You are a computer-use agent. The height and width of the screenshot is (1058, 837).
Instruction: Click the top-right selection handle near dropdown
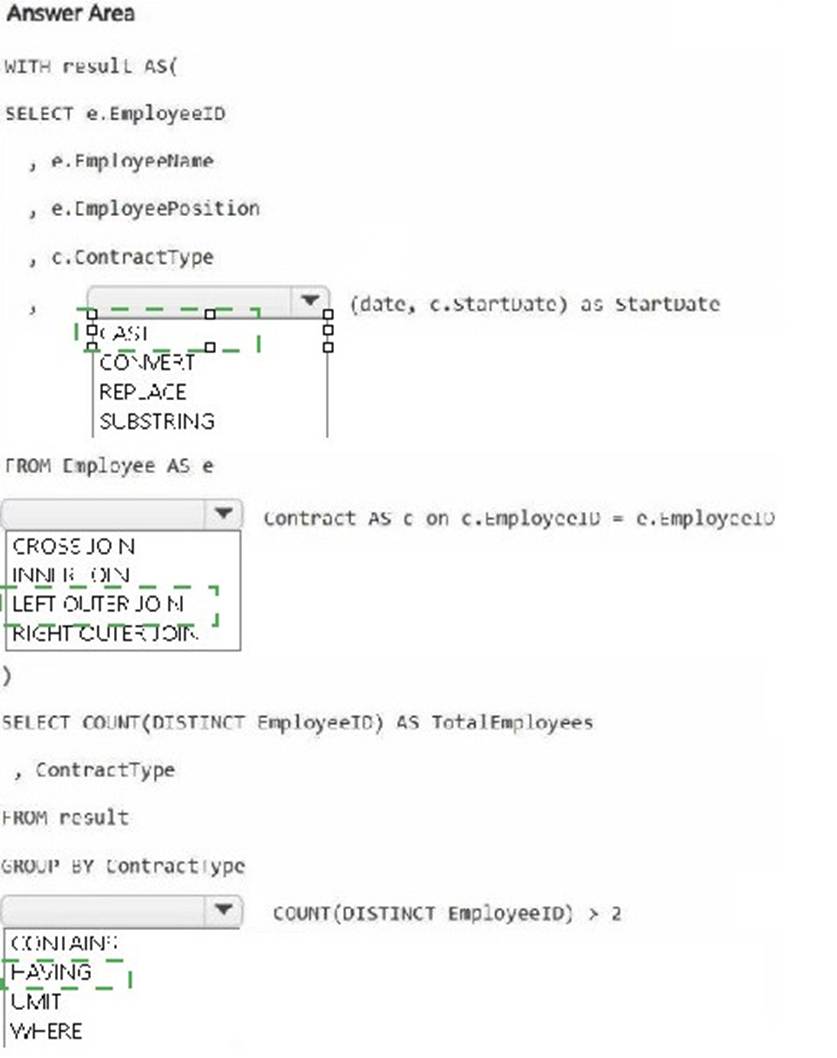[x=328, y=314]
